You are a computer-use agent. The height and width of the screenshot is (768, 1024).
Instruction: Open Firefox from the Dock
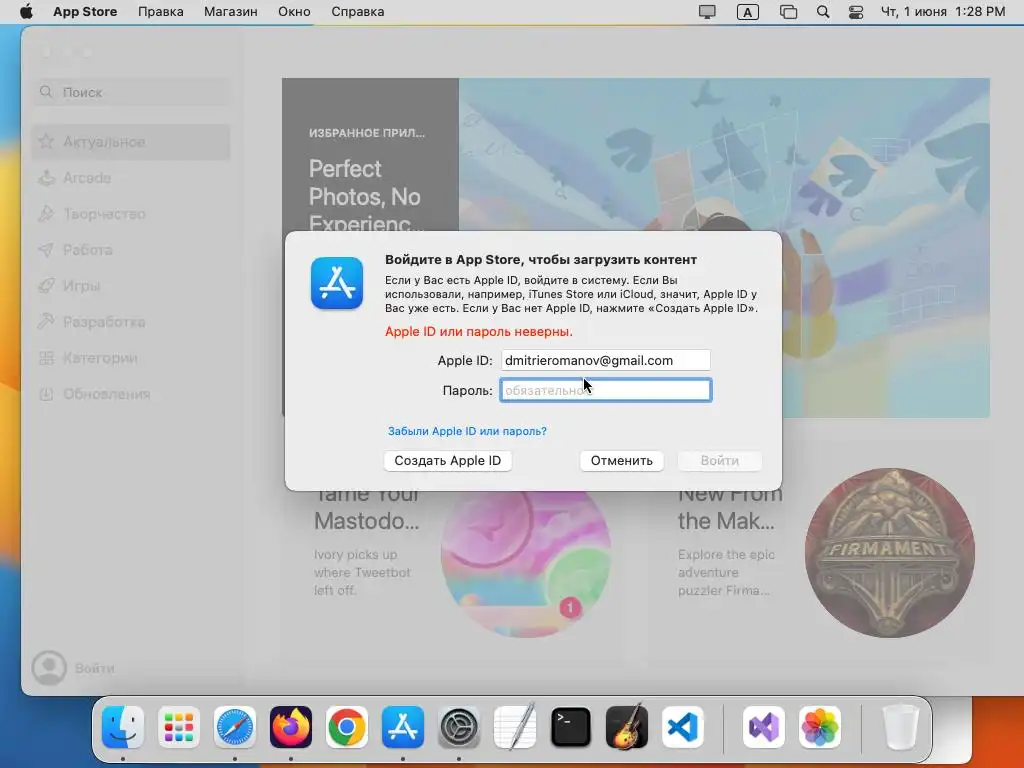point(291,727)
